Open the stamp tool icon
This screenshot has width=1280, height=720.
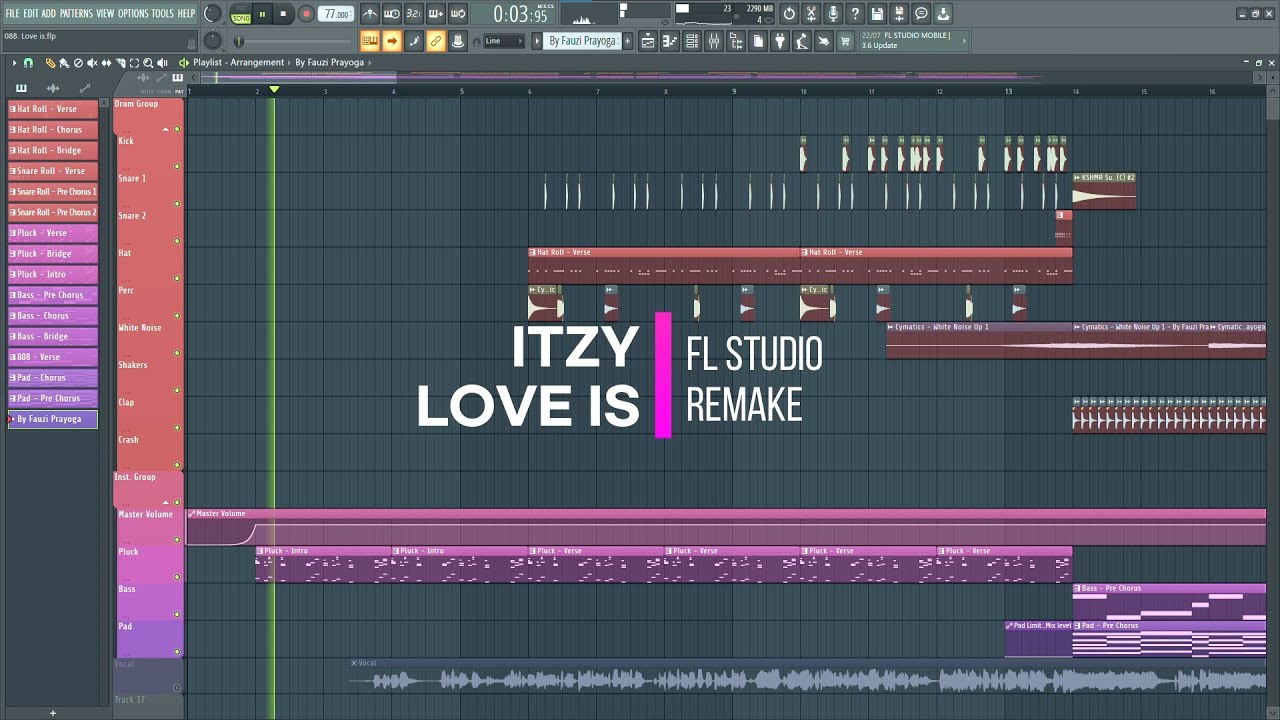458,41
